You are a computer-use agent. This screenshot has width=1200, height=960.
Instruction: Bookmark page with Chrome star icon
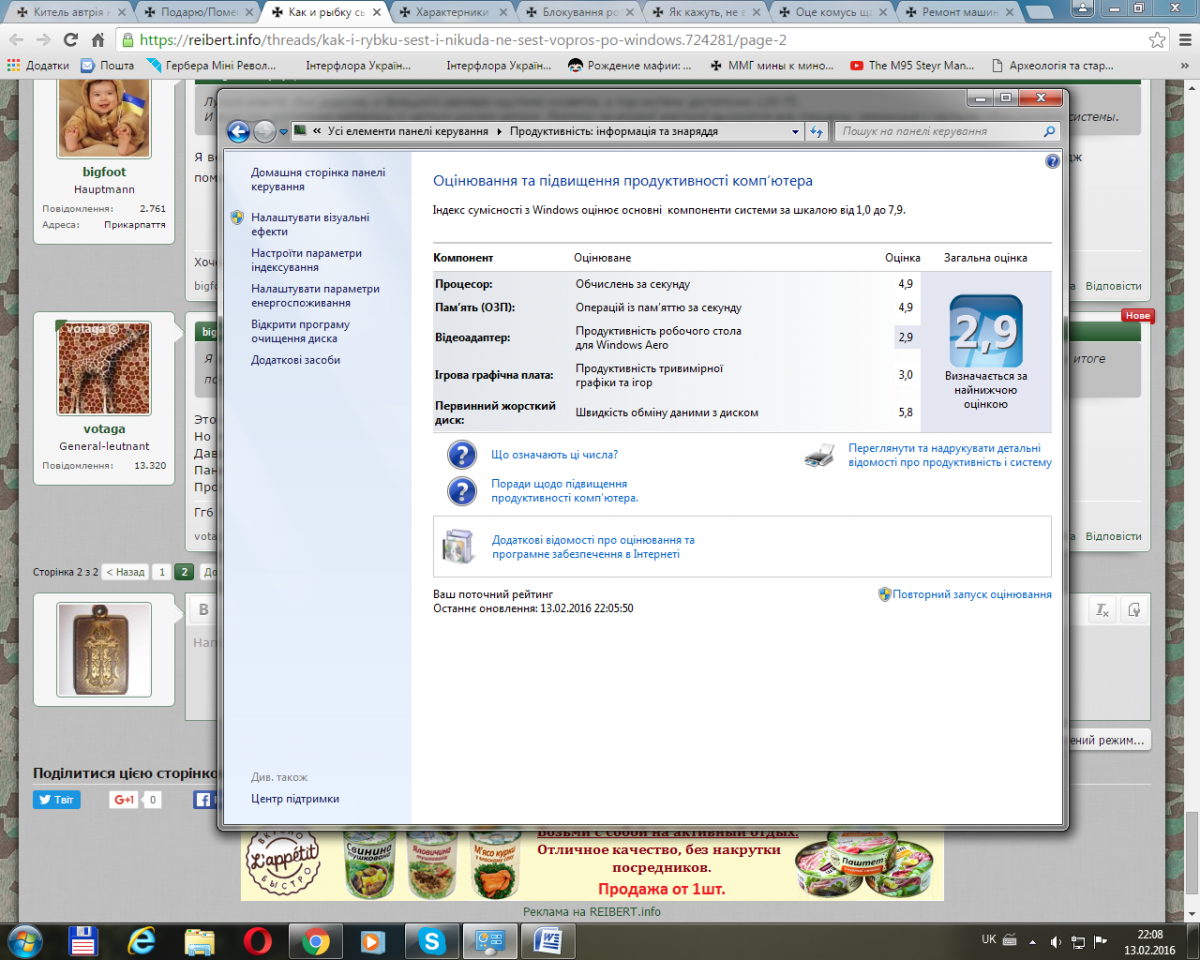coord(1157,40)
